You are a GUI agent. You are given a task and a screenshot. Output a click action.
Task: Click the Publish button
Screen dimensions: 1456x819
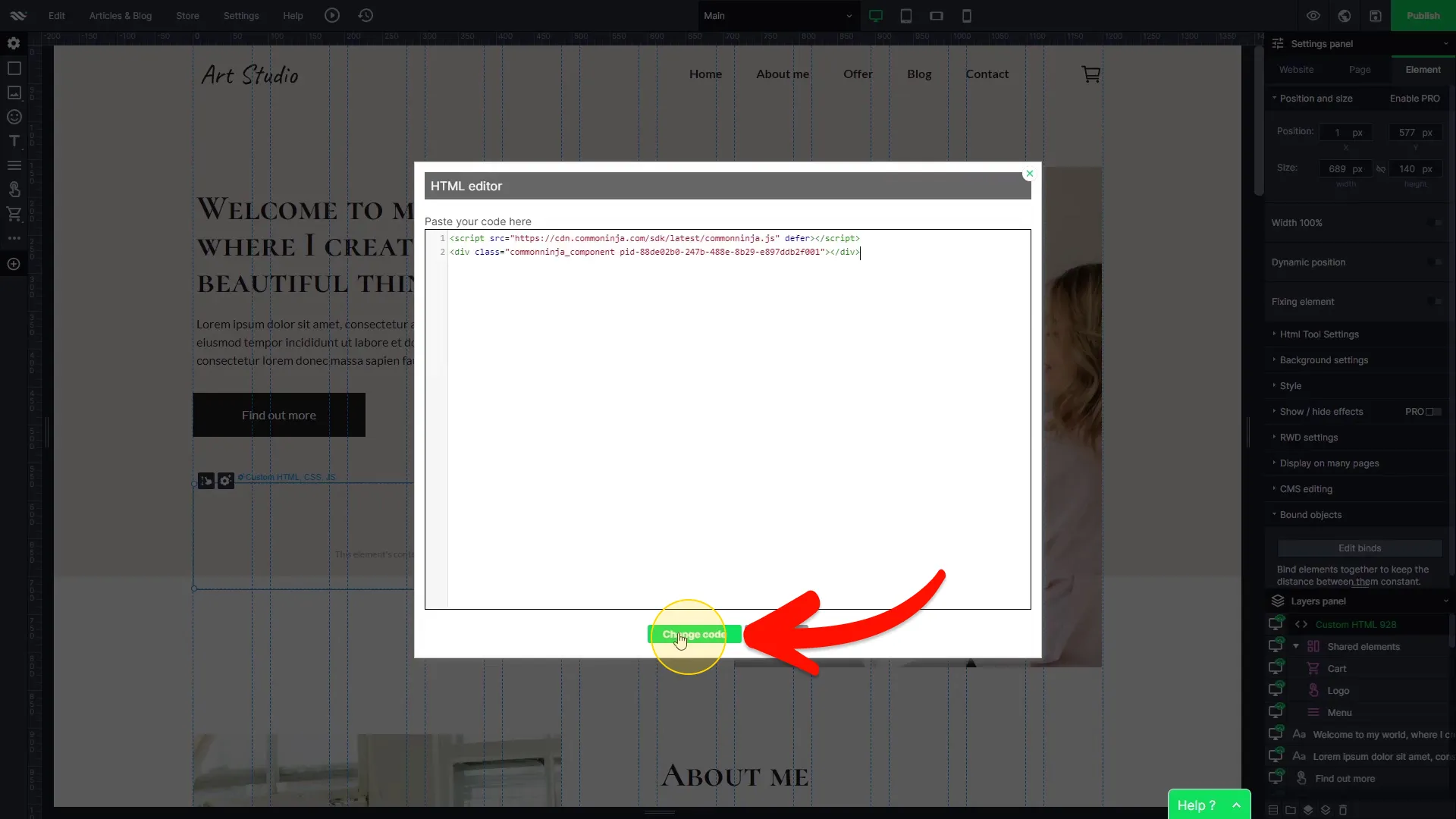click(1423, 16)
